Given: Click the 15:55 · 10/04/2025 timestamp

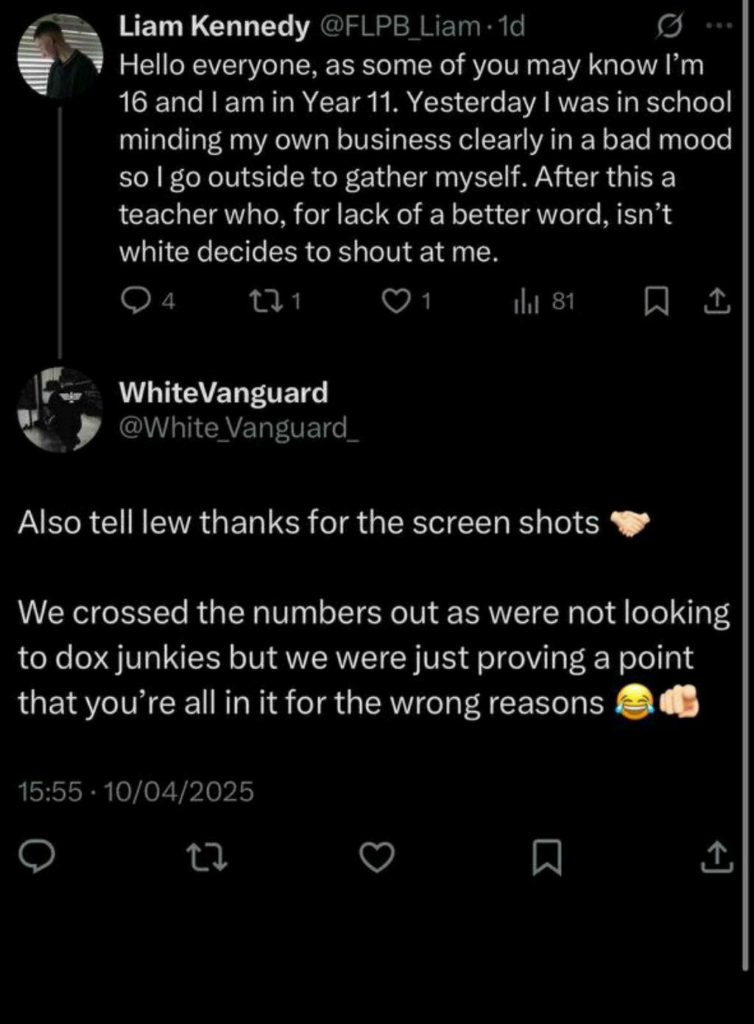Looking at the screenshot, I should click(x=136, y=792).
